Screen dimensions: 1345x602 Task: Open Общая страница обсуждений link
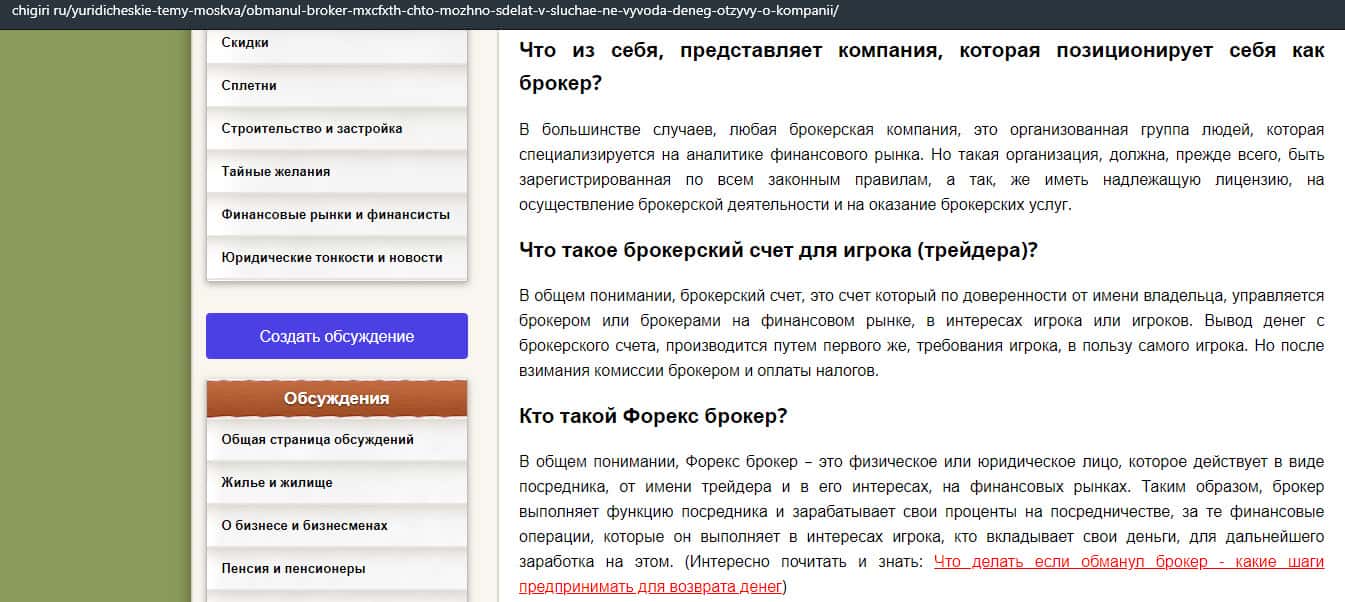pos(317,440)
